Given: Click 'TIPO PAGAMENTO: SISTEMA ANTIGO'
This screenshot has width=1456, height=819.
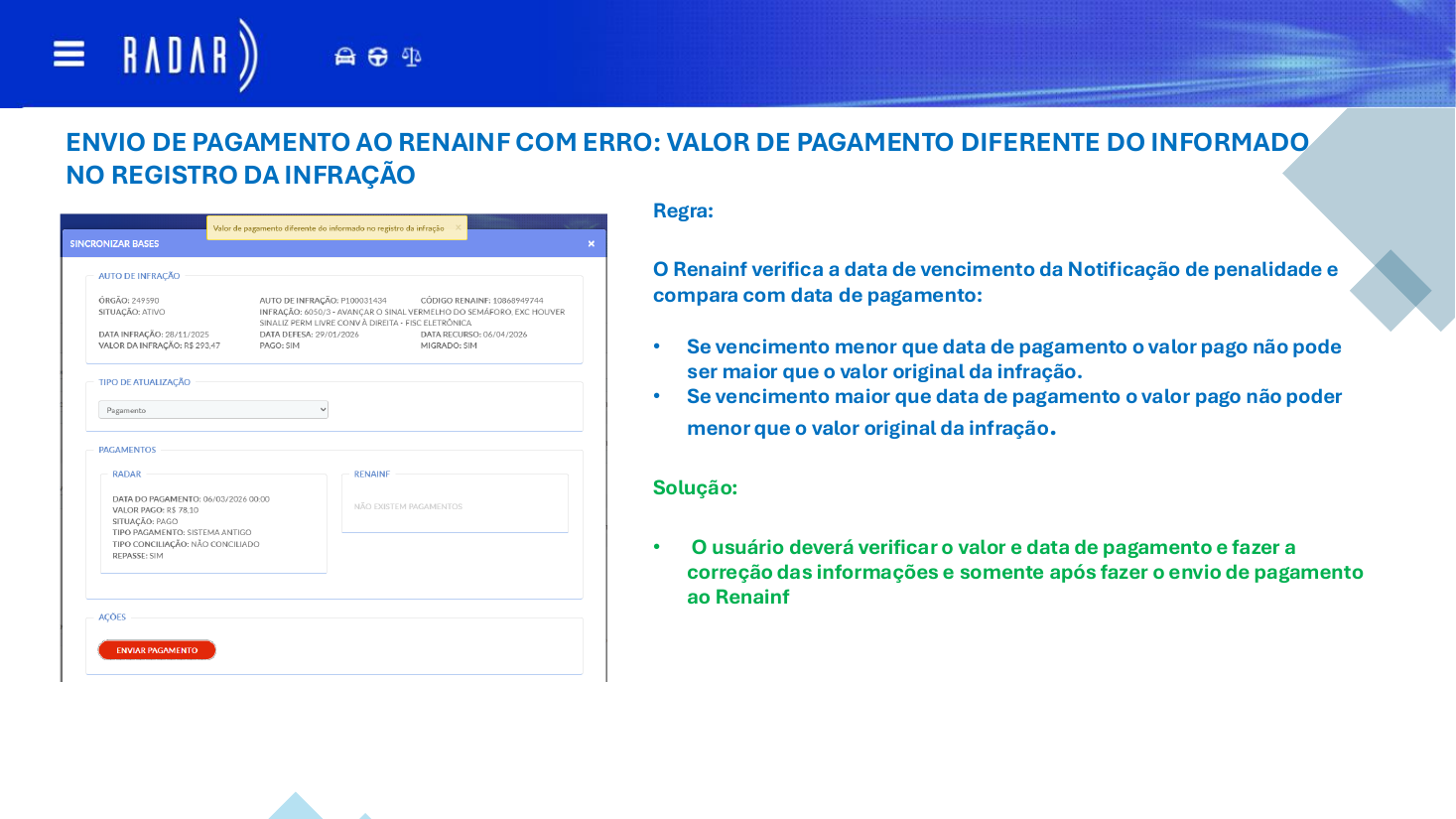Looking at the screenshot, I should pyautogui.click(x=182, y=532).
